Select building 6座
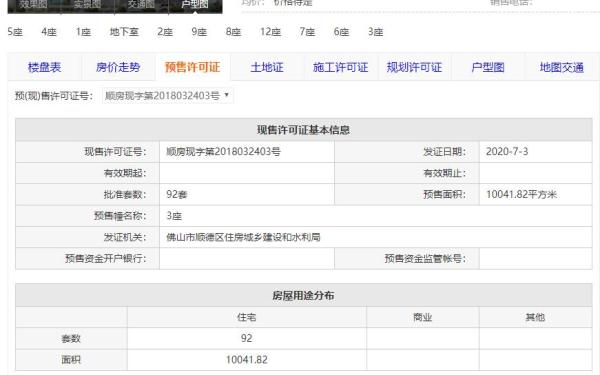The height and width of the screenshot is (375, 600). [x=341, y=32]
